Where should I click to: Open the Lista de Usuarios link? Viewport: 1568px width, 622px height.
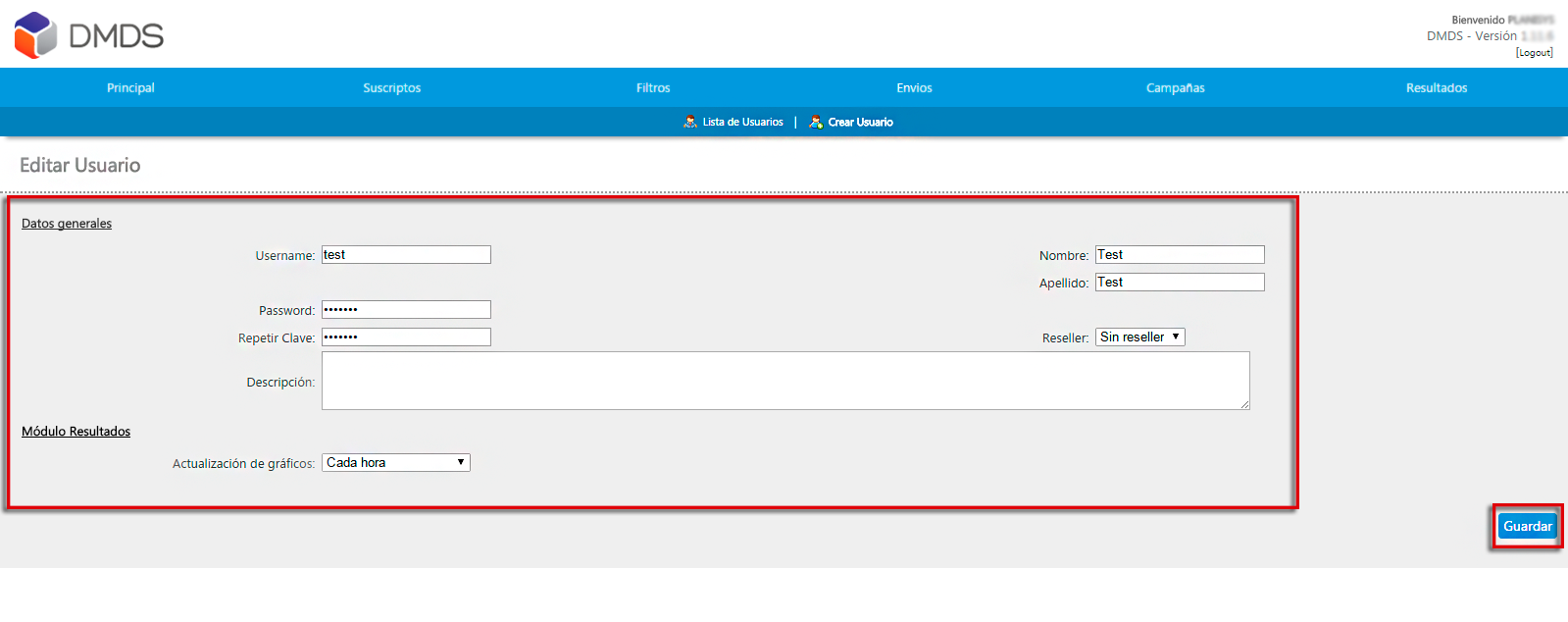[x=742, y=122]
